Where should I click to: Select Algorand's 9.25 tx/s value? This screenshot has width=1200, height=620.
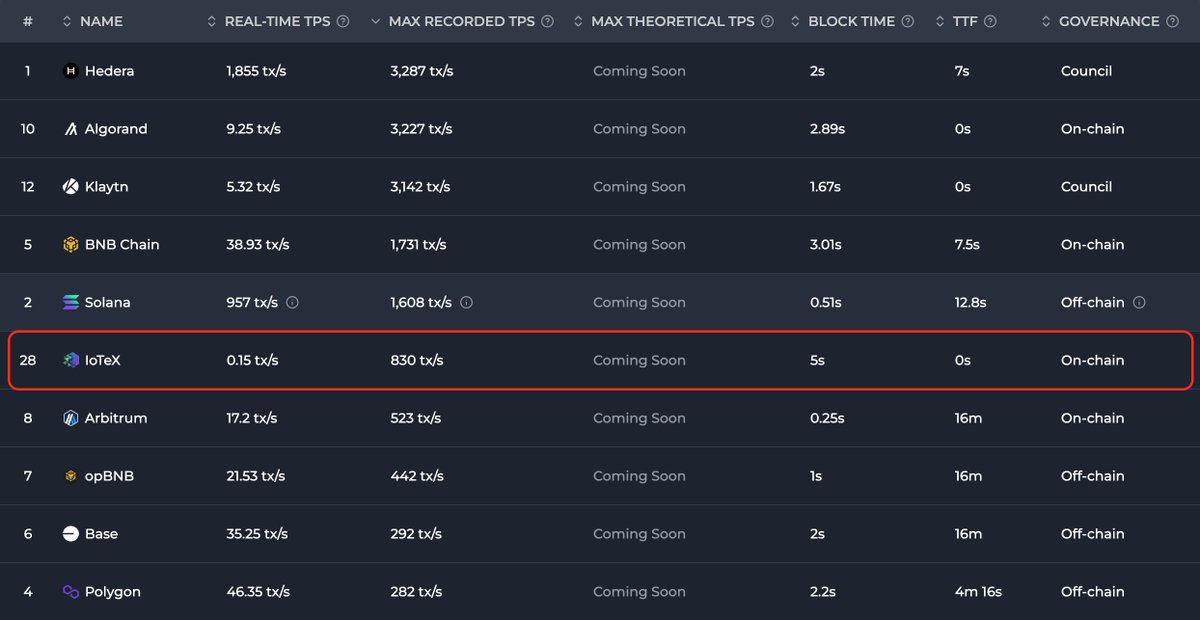pyautogui.click(x=253, y=129)
